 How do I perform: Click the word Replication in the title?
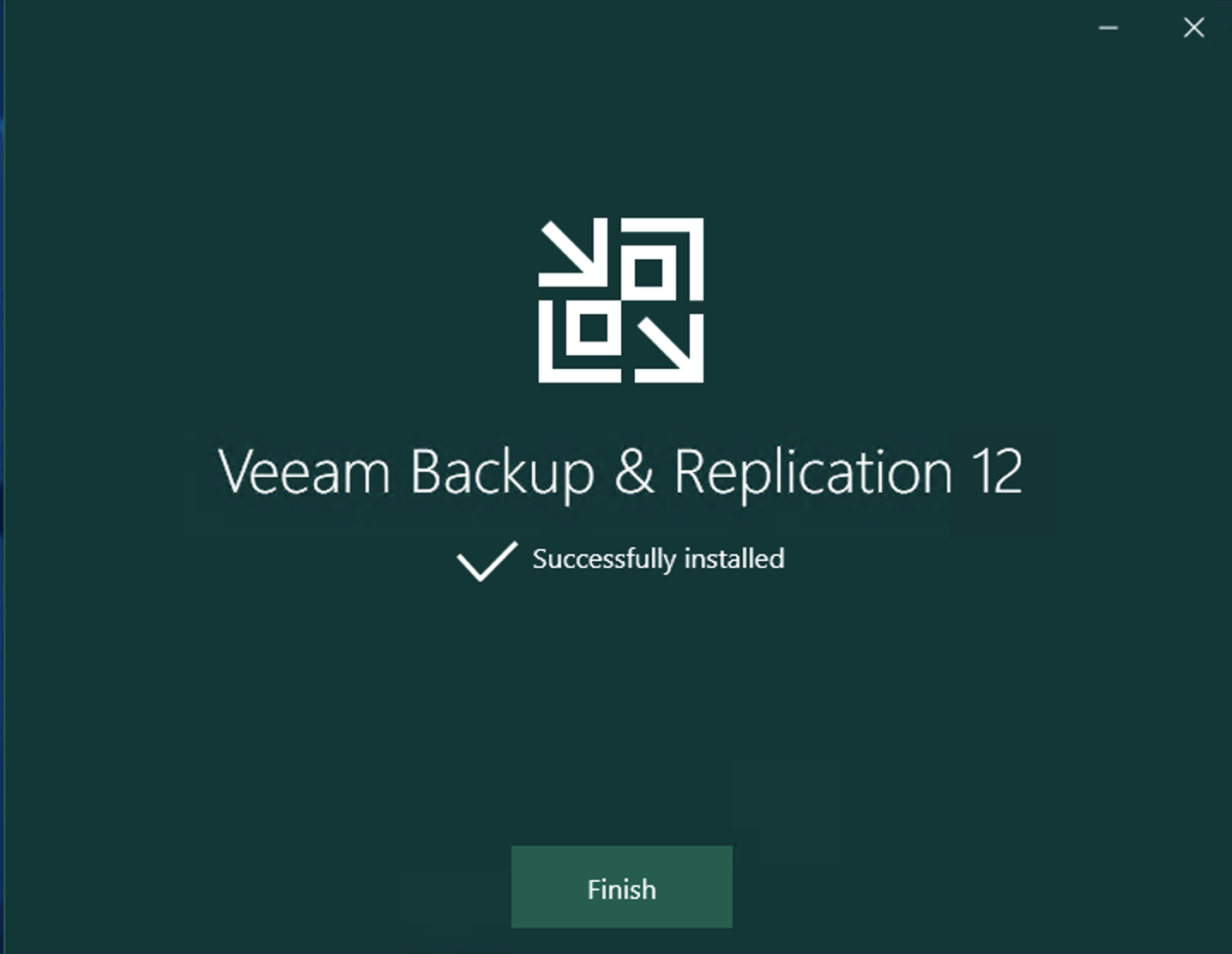pos(813,474)
